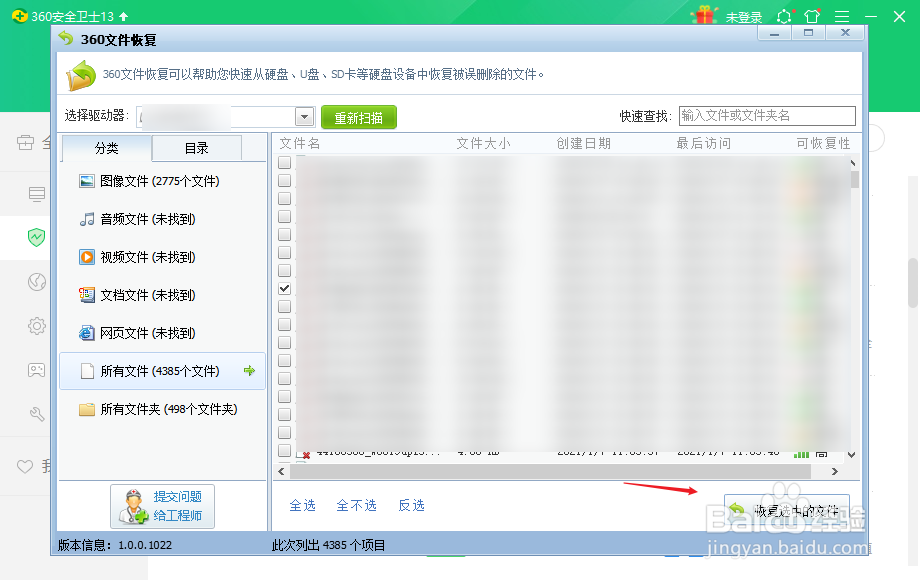
Task: Select the 视频文件 video files category icon
Action: [88, 257]
